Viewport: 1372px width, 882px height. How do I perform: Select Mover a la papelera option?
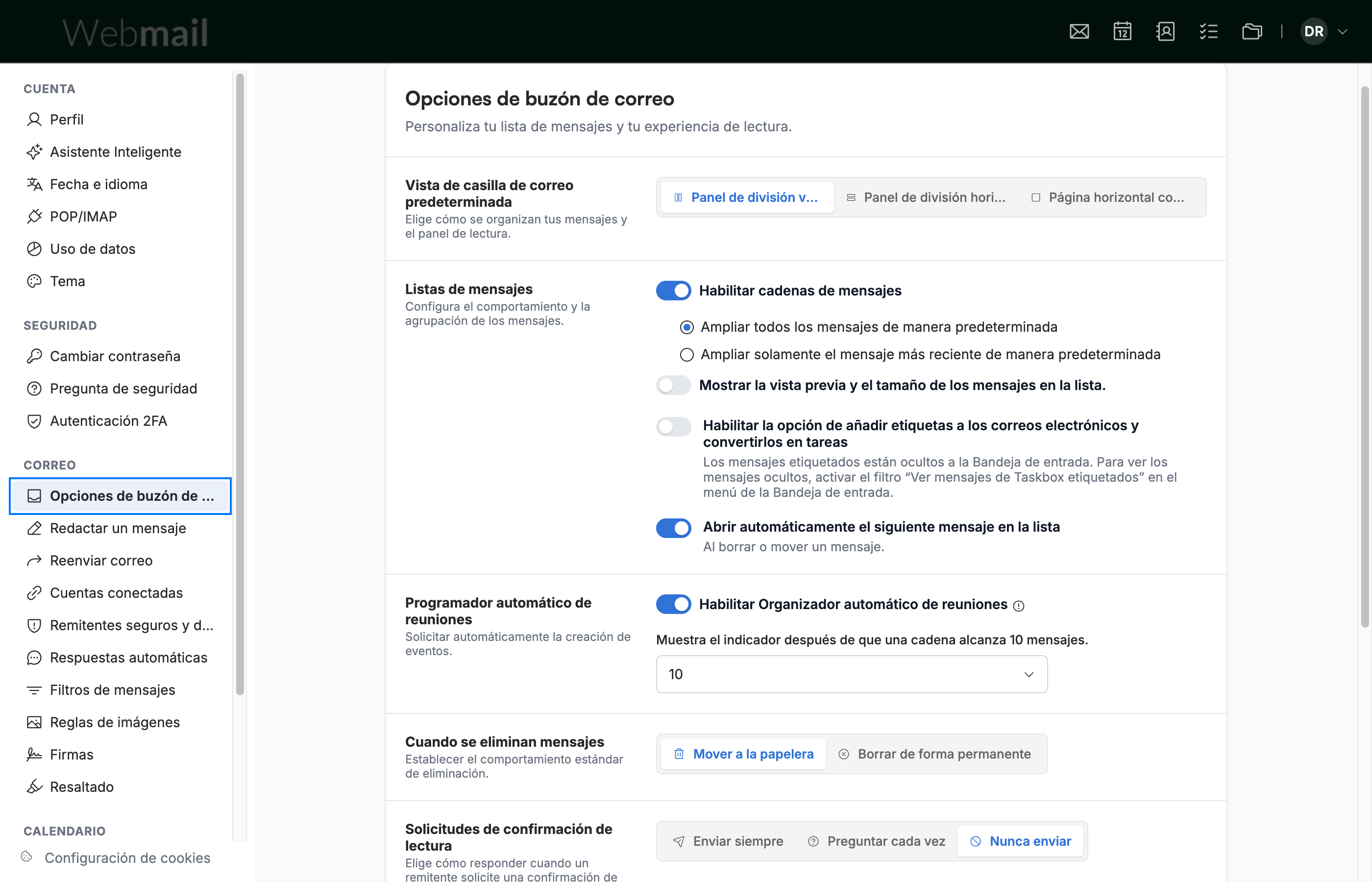pyautogui.click(x=743, y=754)
